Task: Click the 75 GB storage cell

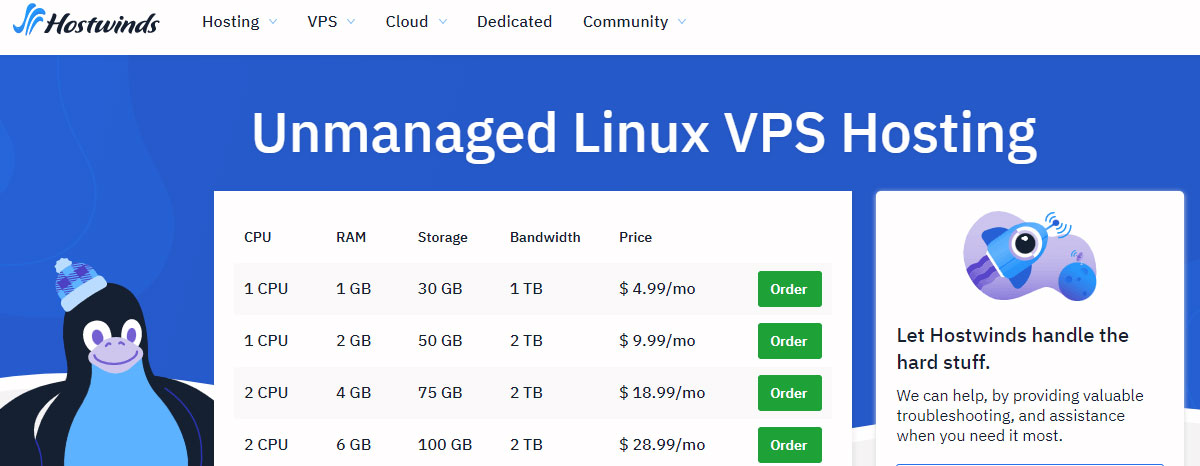Action: click(440, 393)
